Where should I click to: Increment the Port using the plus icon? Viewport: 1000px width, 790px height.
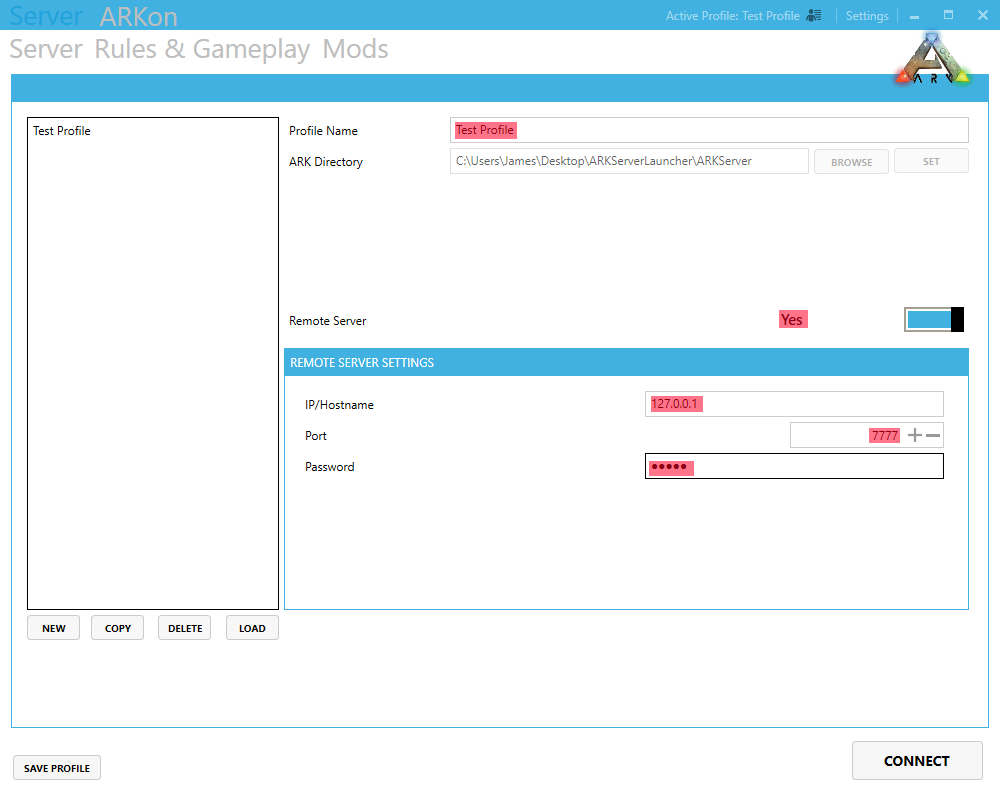(x=915, y=435)
